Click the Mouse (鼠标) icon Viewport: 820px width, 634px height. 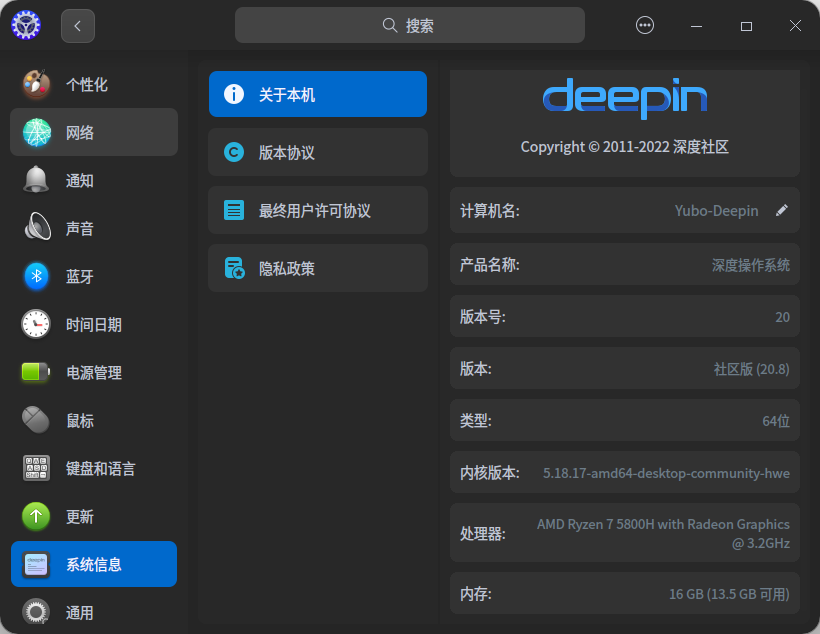[x=37, y=421]
